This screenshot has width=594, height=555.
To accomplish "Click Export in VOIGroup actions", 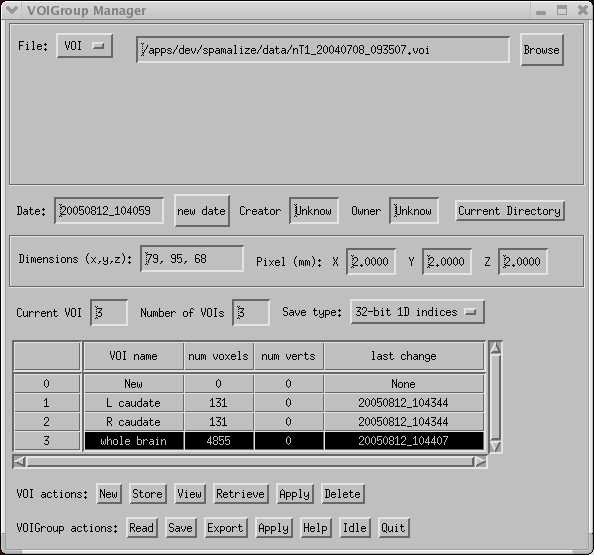I will [225, 528].
